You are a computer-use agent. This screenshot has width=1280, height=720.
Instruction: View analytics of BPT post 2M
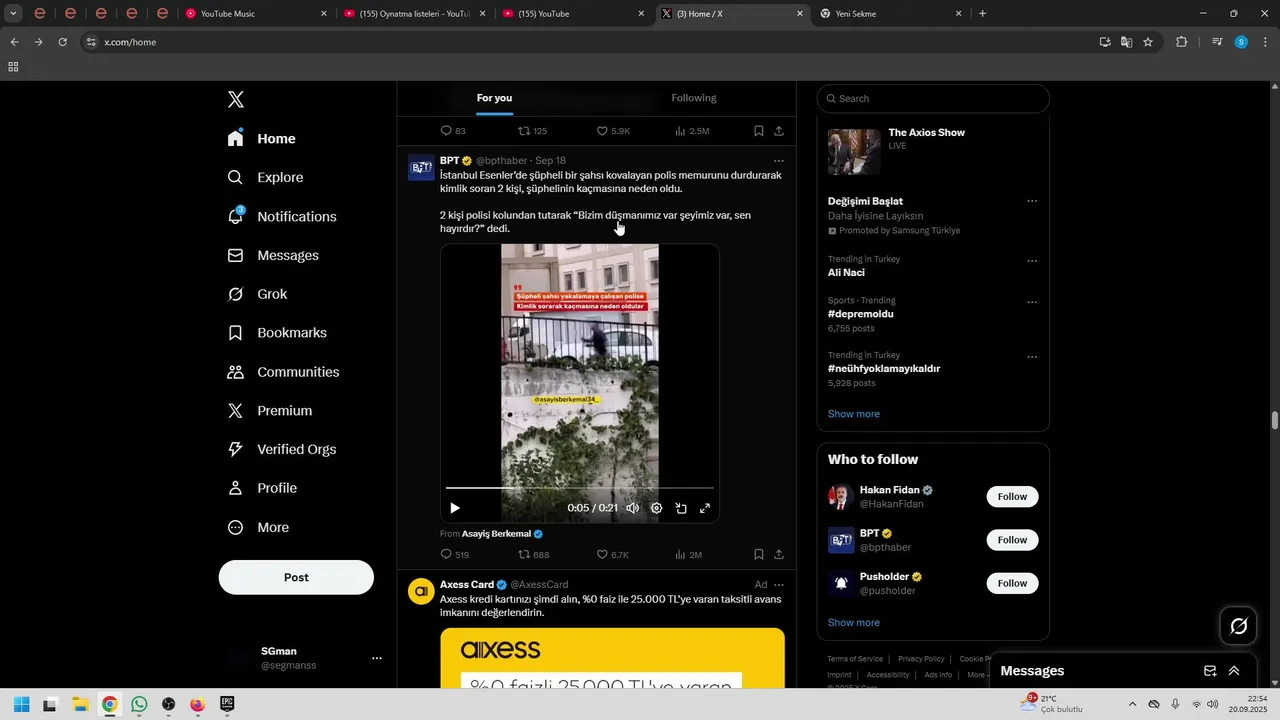click(x=688, y=554)
